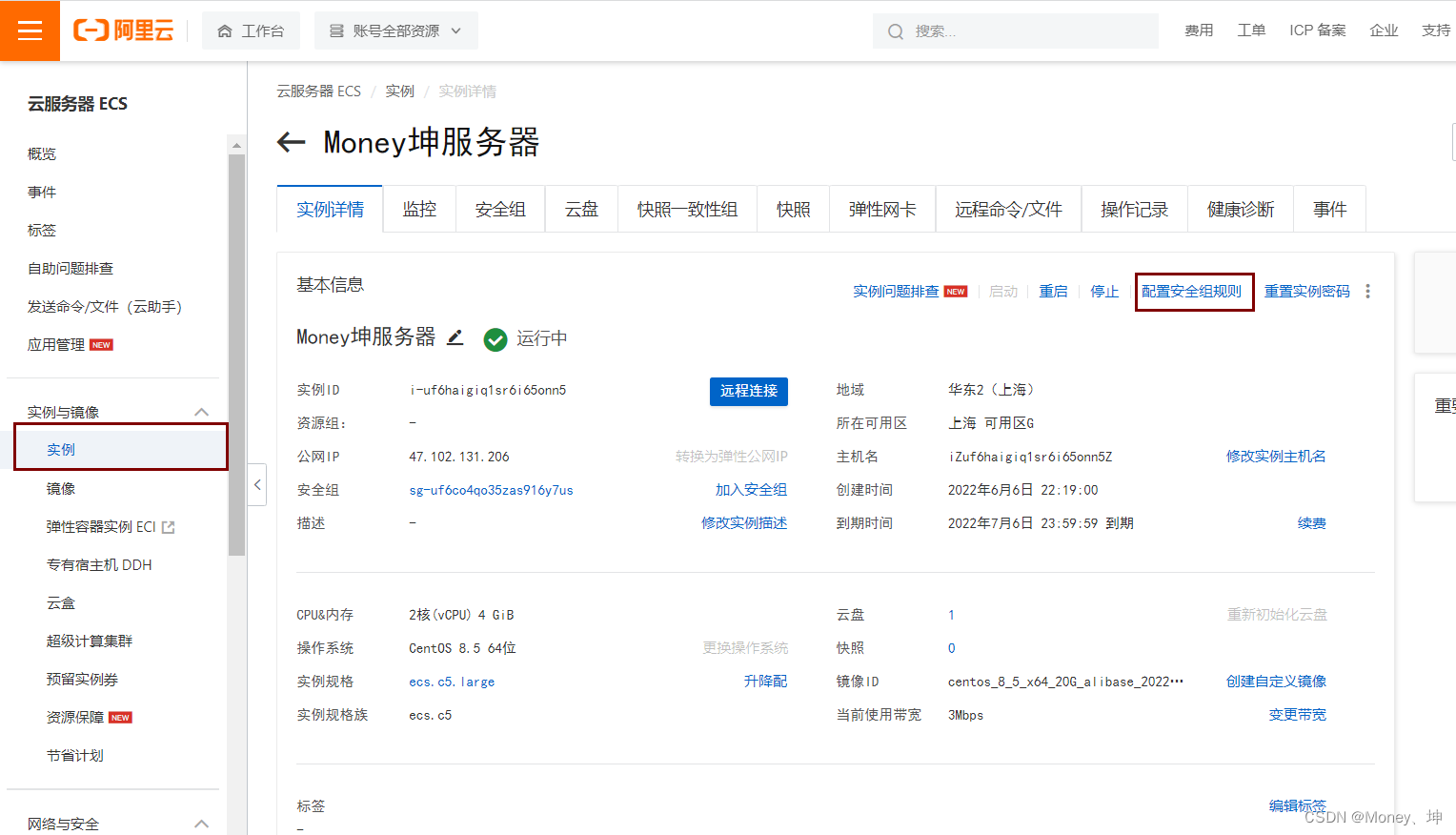
Task: Collapse the 网络与安全 section
Action: pyautogui.click(x=201, y=824)
